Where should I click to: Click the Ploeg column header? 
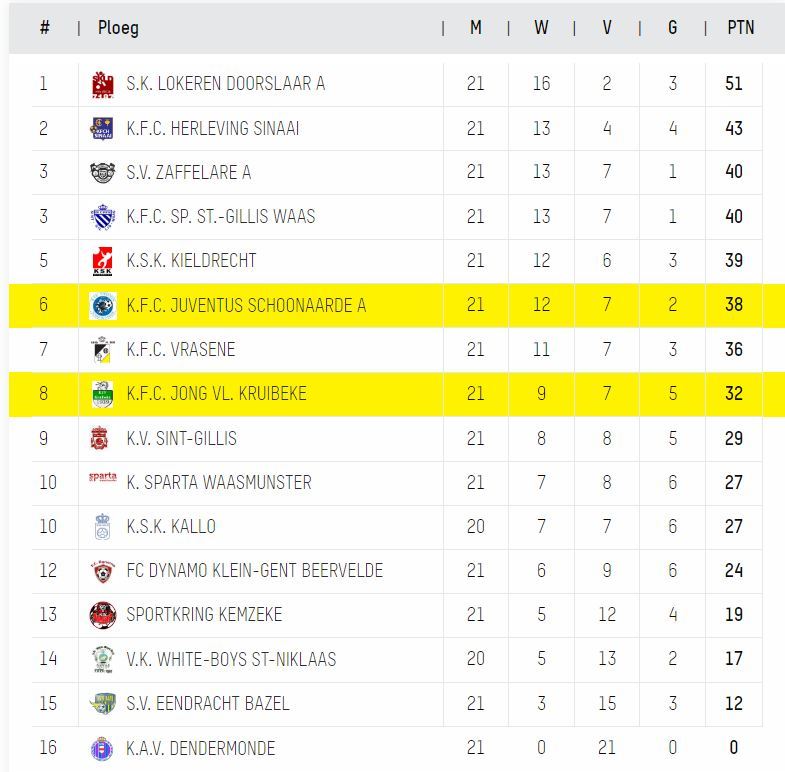click(x=118, y=28)
